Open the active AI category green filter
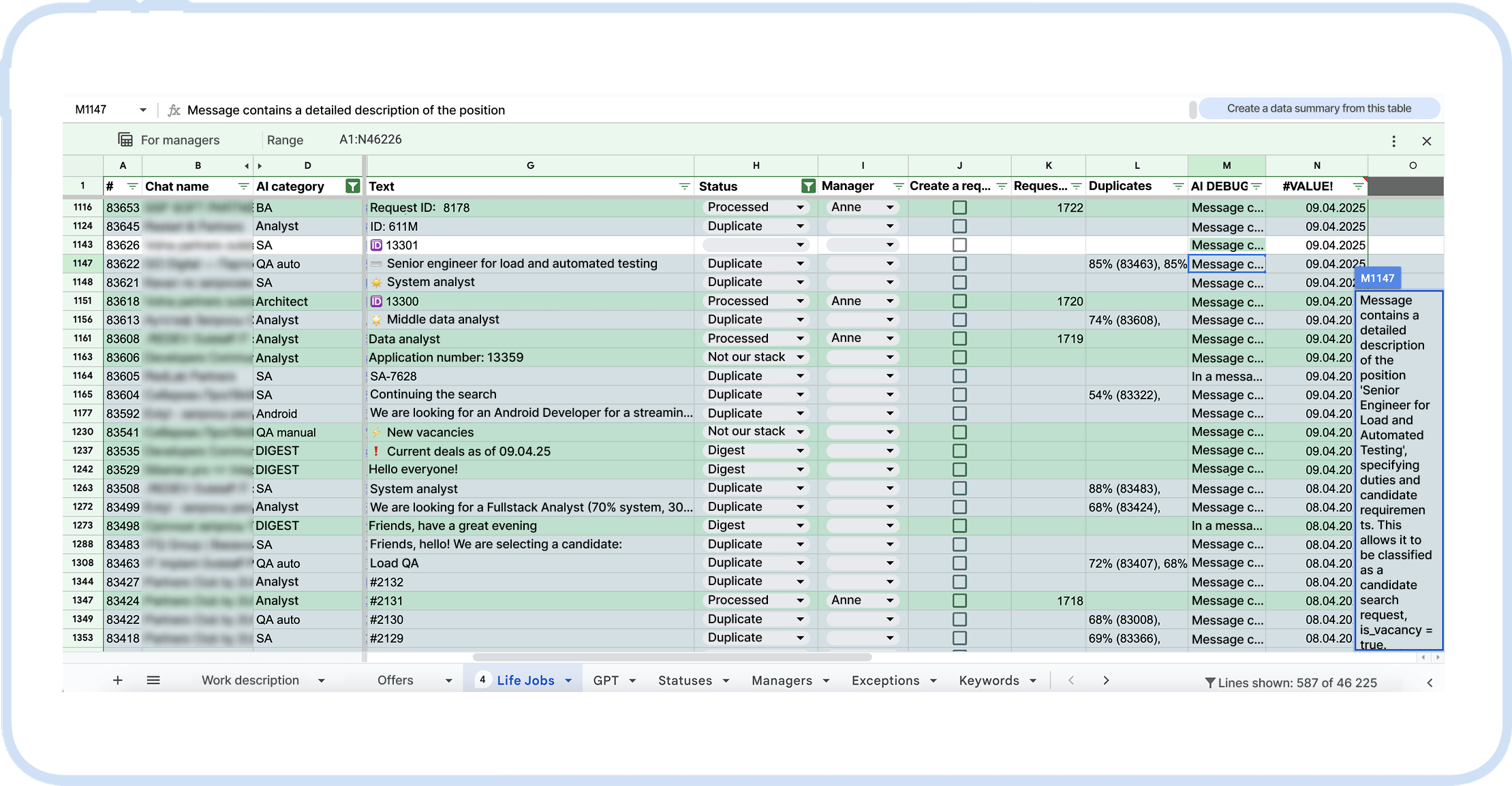The height and width of the screenshot is (786, 1512). coord(352,187)
